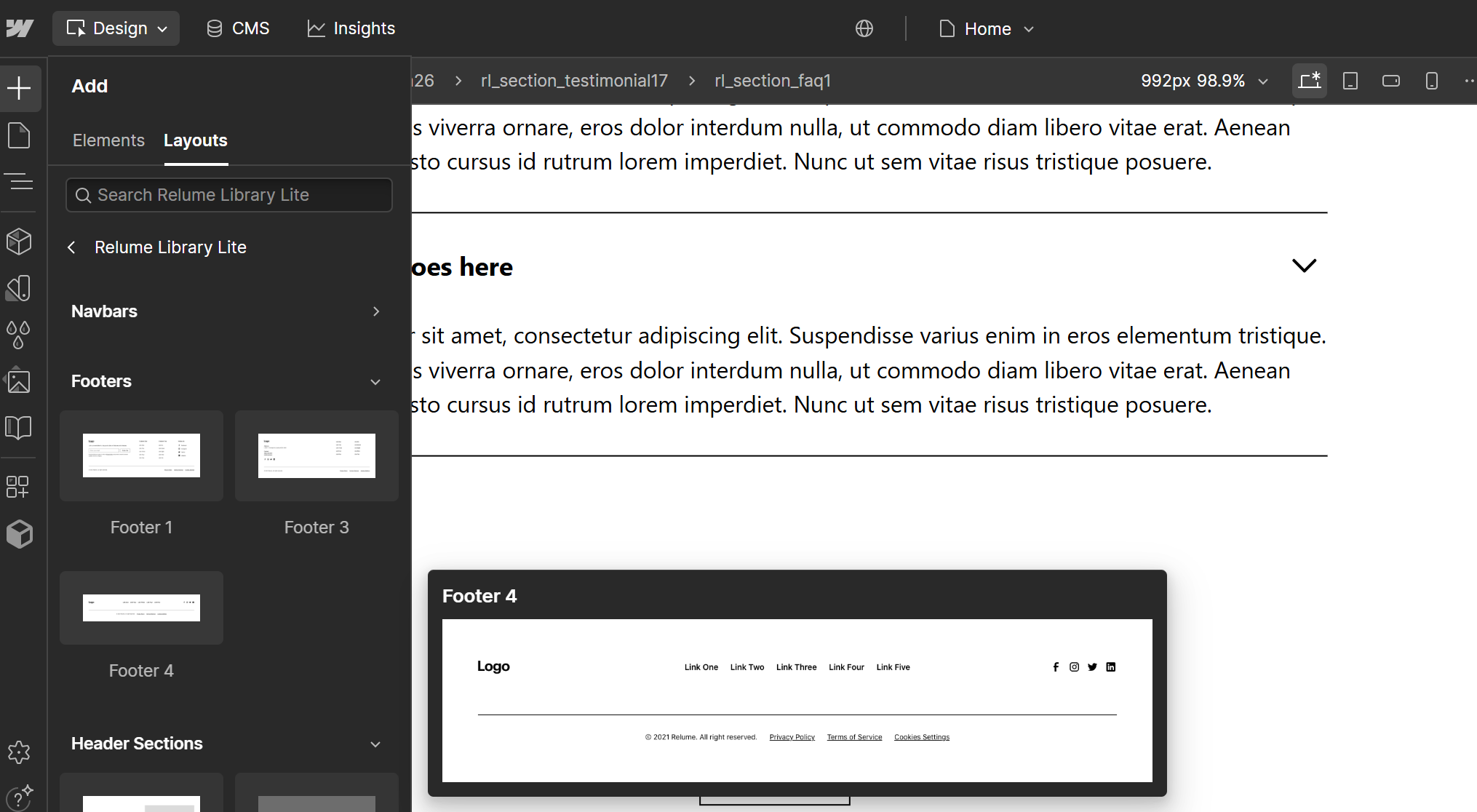Open the Navigator panel icon

pos(19,181)
